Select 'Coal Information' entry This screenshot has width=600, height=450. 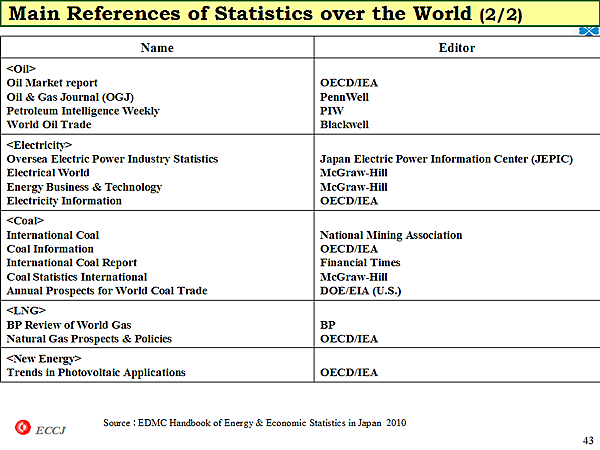pyautogui.click(x=50, y=249)
